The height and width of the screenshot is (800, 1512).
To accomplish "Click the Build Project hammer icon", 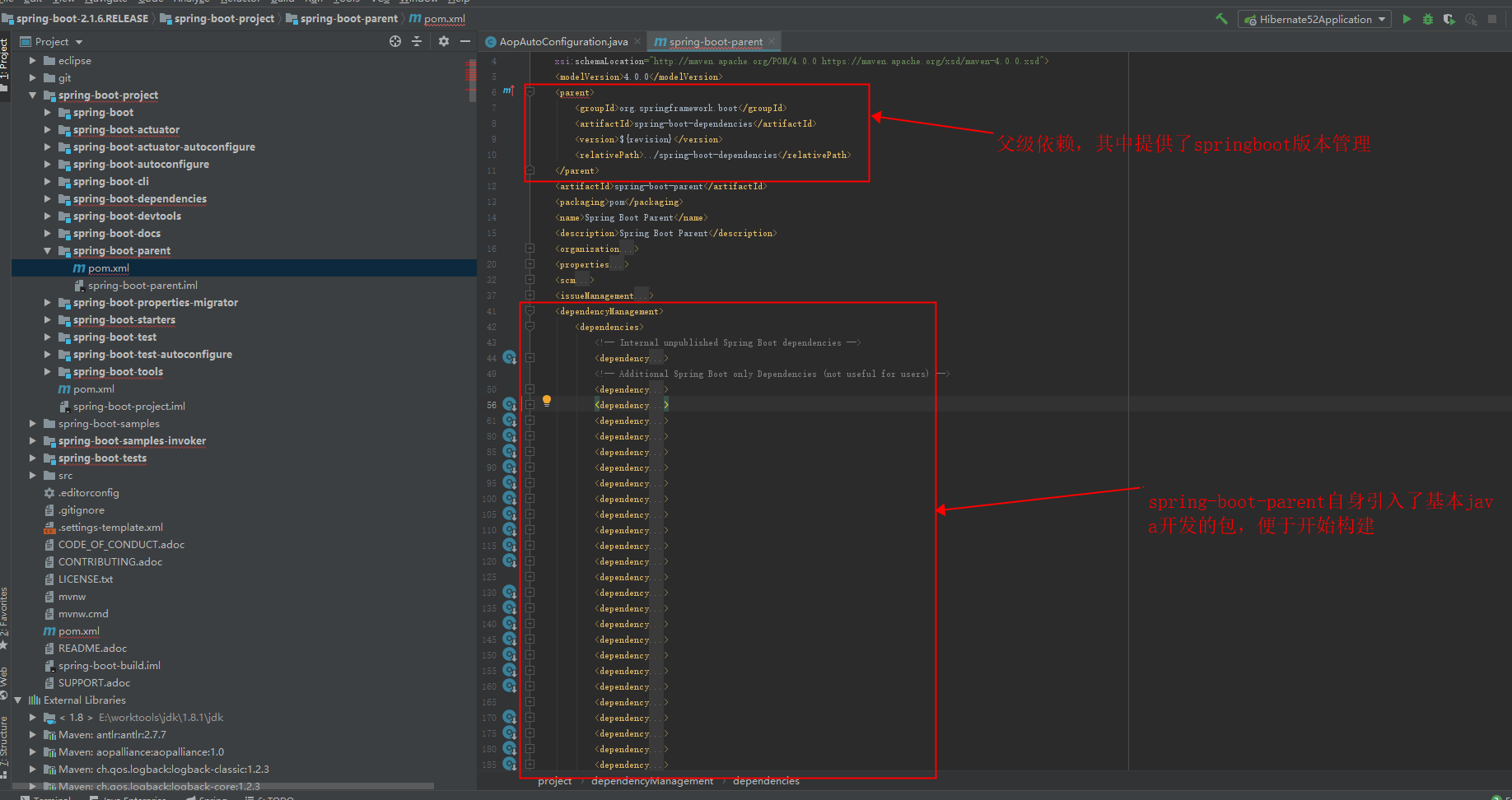I will [1222, 19].
